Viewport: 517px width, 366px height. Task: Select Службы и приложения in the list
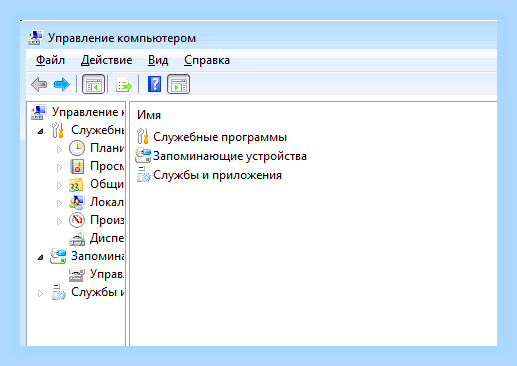pyautogui.click(x=217, y=175)
